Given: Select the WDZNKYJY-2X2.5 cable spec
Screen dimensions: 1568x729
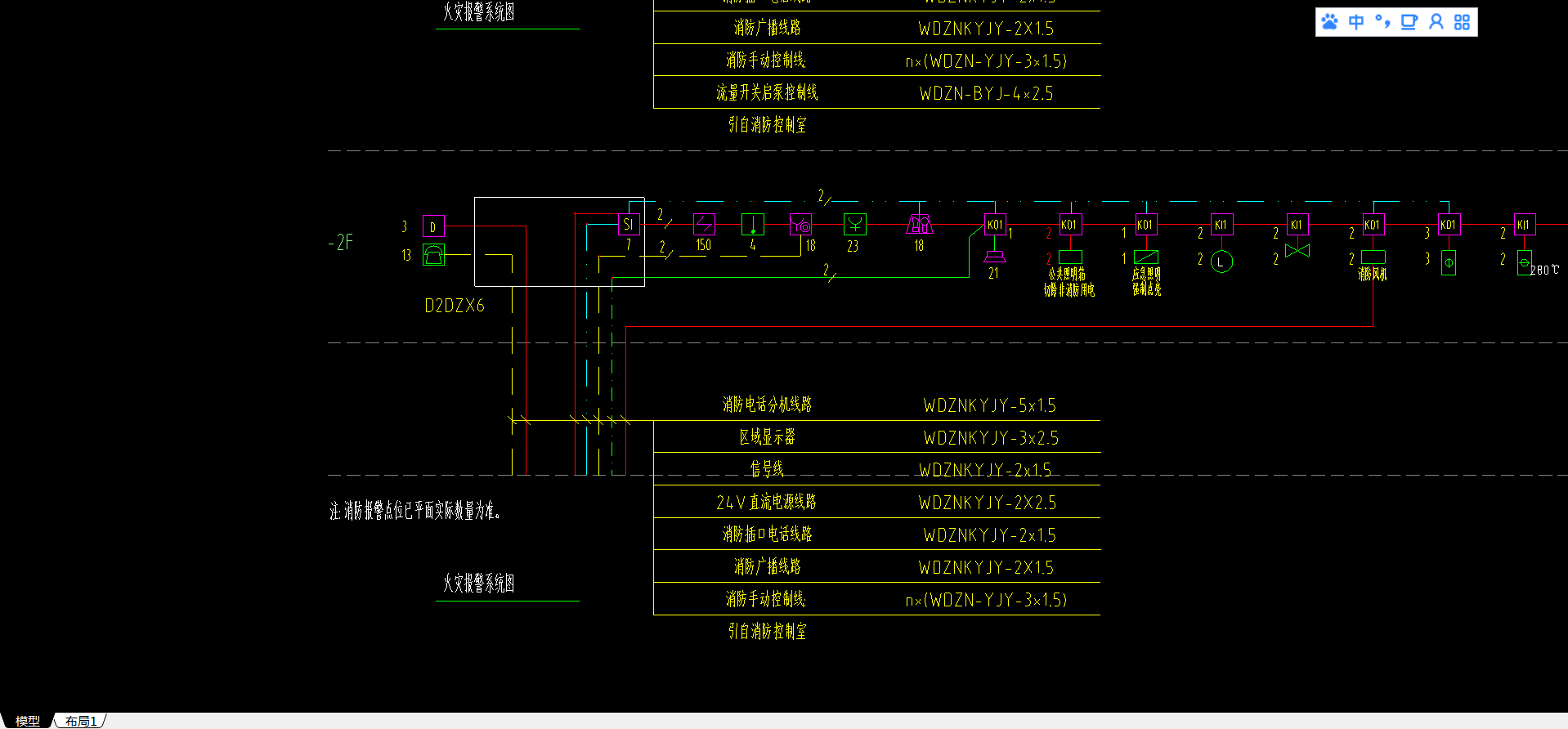Looking at the screenshot, I should [x=988, y=503].
